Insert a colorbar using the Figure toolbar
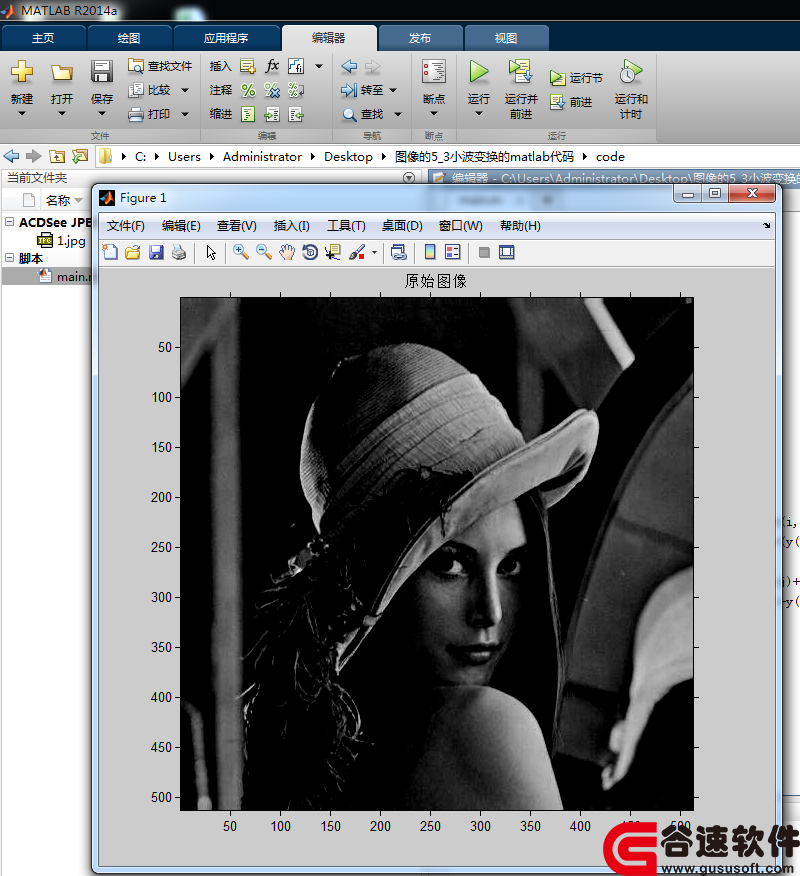Image resolution: width=800 pixels, height=876 pixels. click(x=430, y=252)
